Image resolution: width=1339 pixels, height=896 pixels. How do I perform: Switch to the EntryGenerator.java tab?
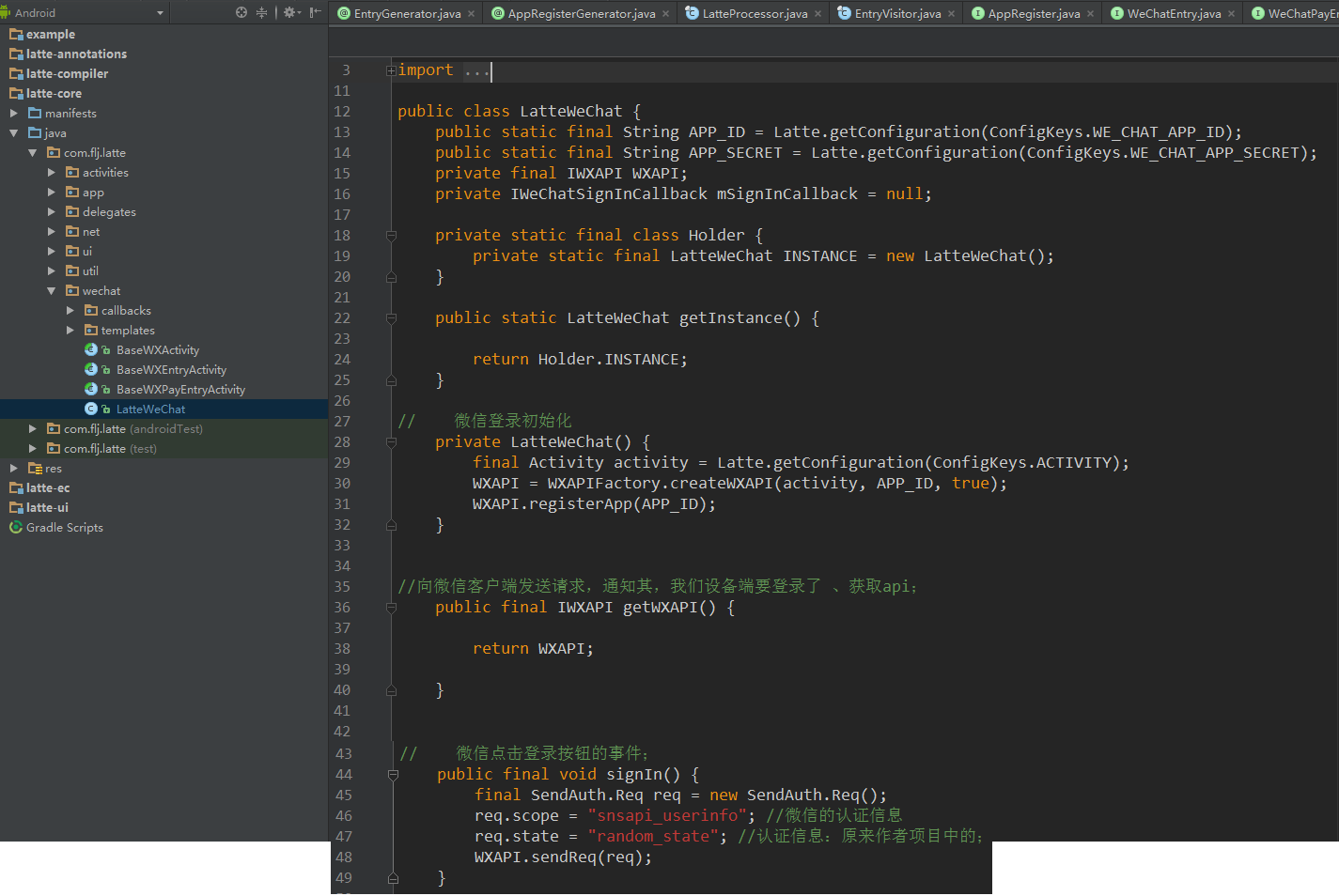click(408, 13)
